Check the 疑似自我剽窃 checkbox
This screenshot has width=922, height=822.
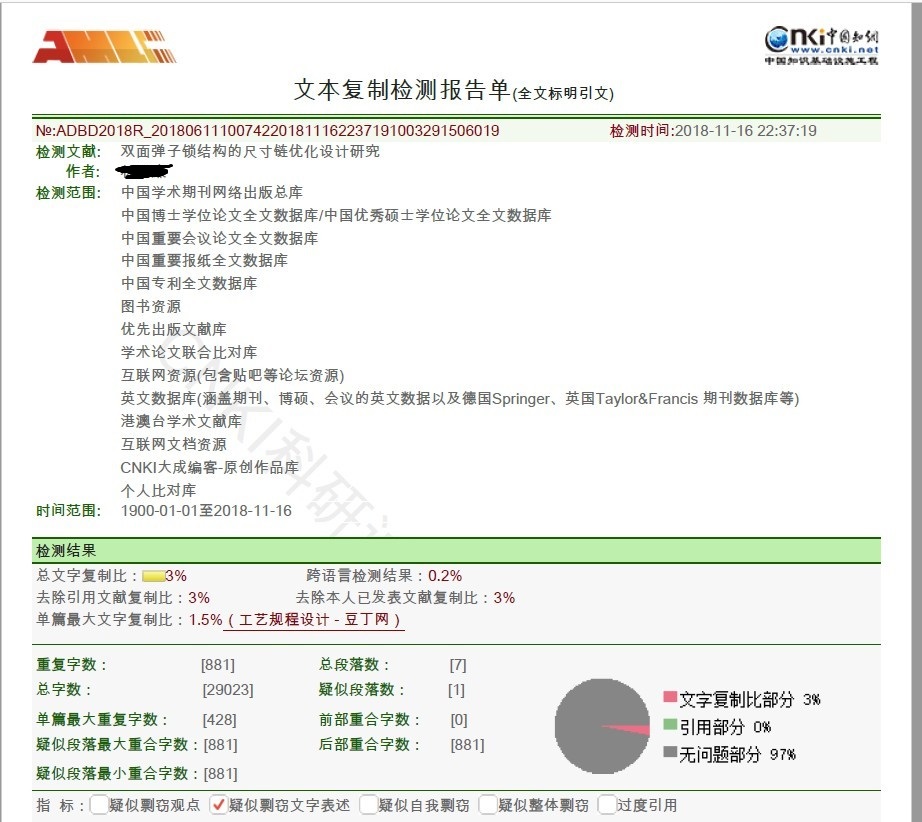[x=368, y=804]
